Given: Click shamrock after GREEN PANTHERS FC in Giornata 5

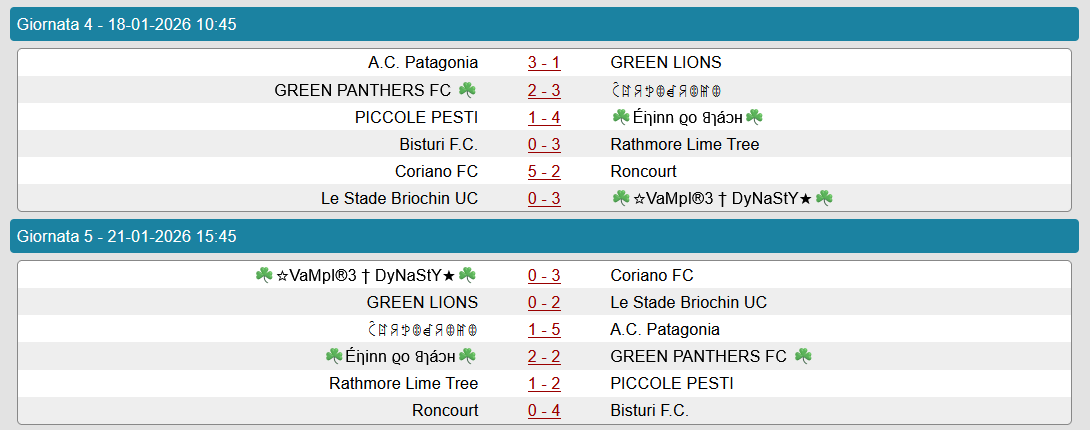Looking at the screenshot, I should 802,356.
